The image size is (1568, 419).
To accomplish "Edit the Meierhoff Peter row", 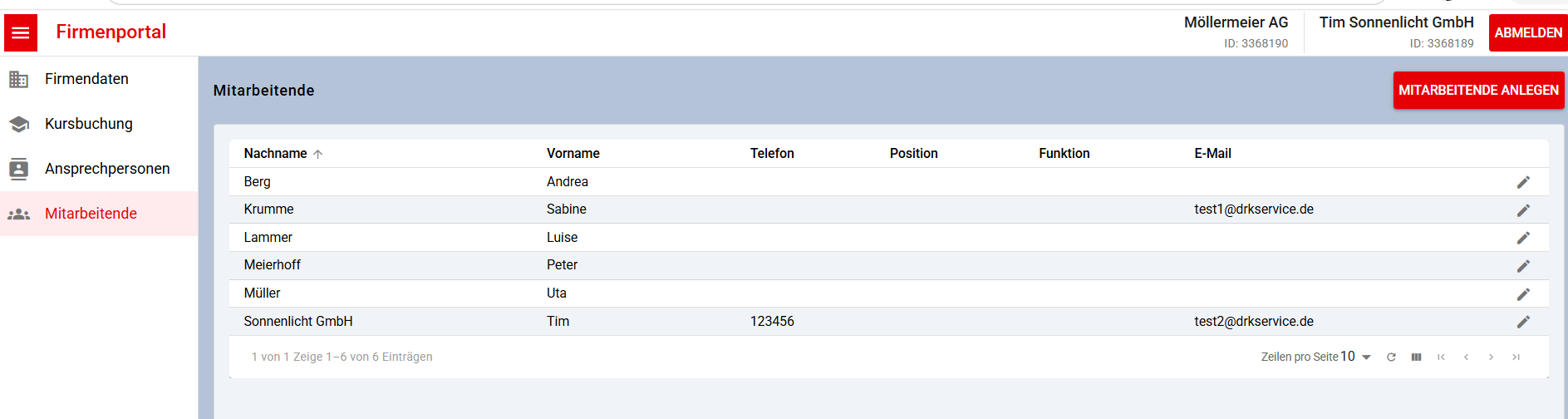I will click(x=1523, y=266).
